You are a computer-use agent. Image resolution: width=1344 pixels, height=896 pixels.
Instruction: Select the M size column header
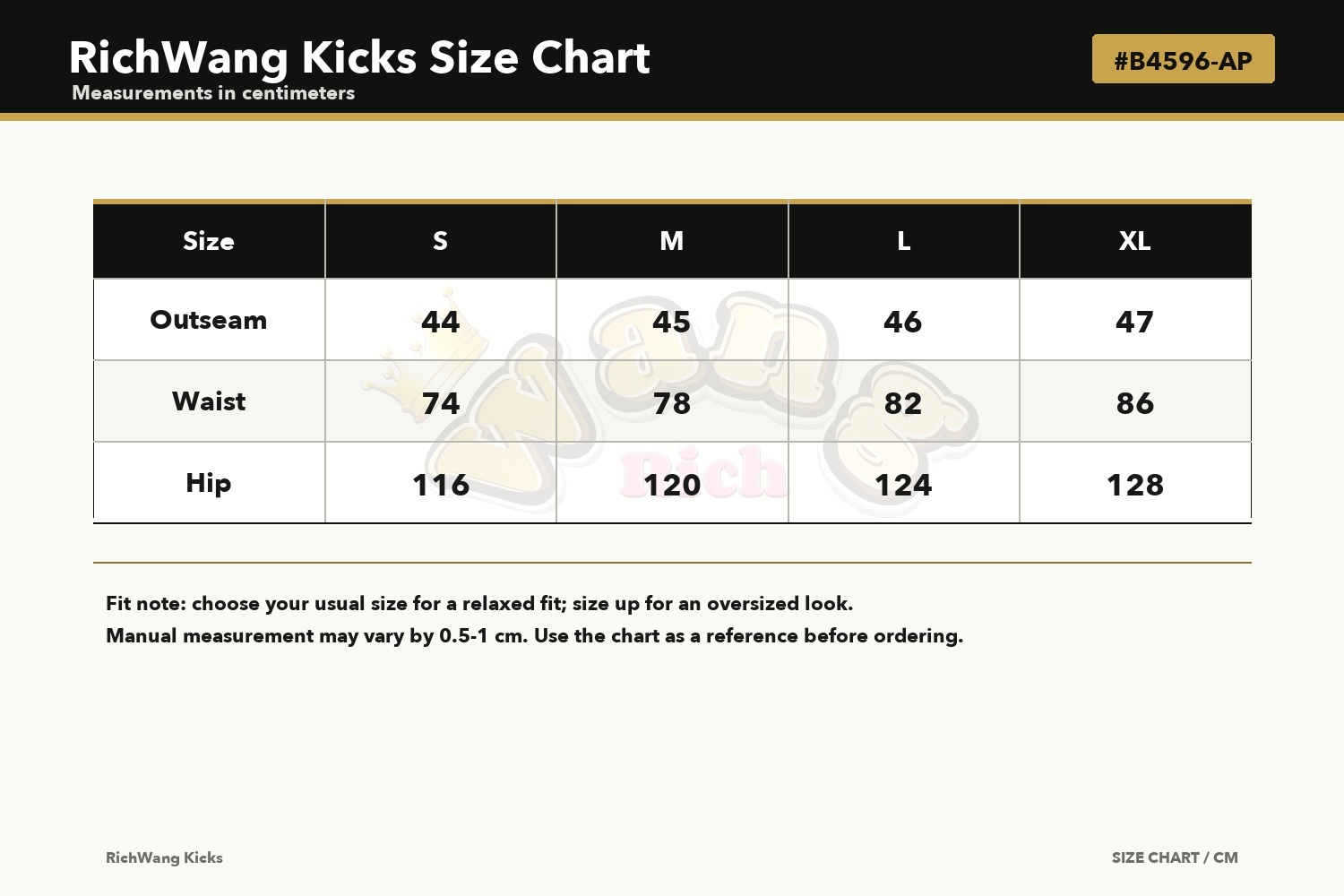[x=672, y=241]
